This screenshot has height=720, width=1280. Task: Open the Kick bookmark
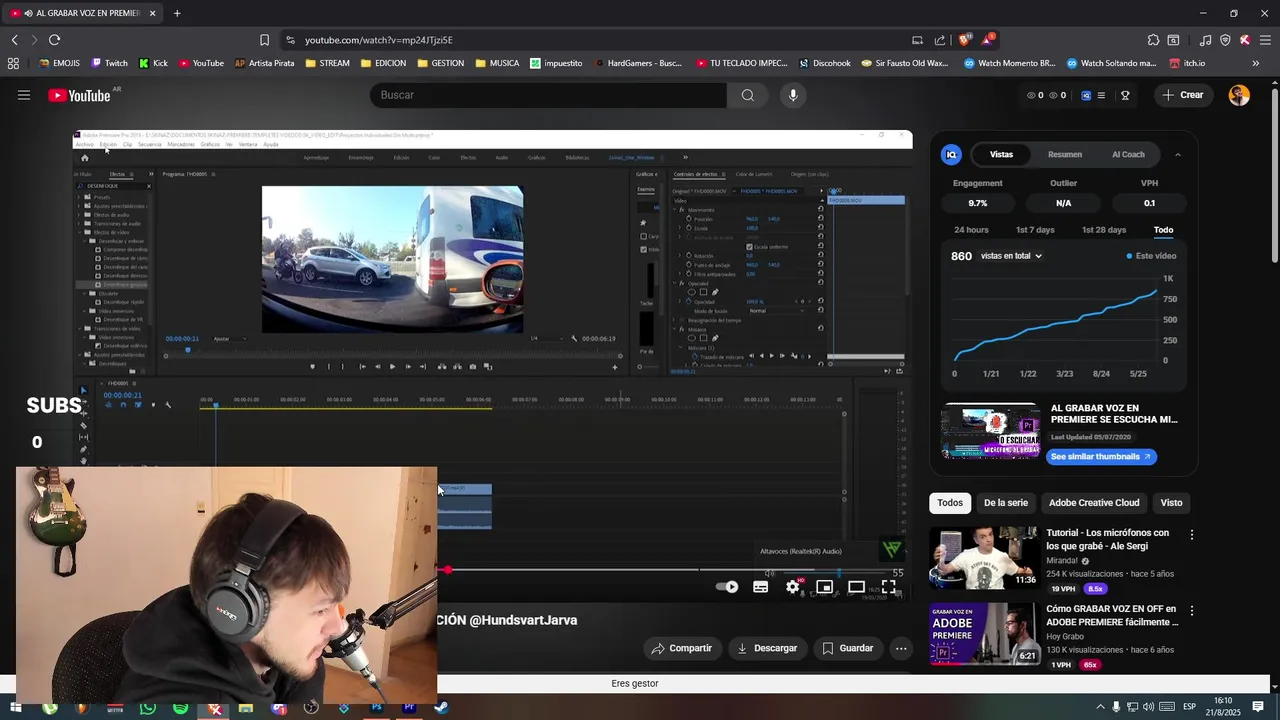[x=153, y=63]
